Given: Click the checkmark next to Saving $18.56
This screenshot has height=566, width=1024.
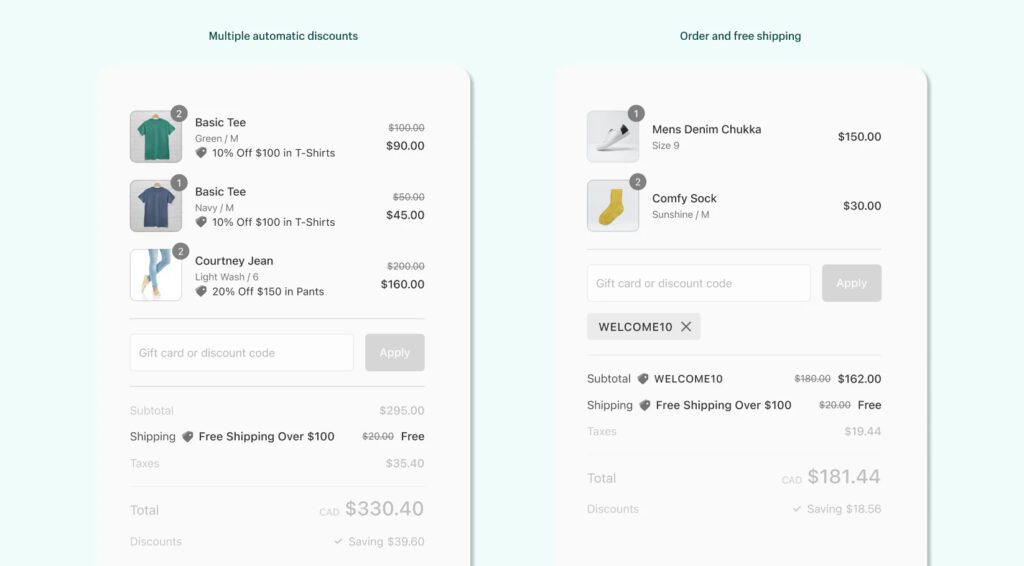Looking at the screenshot, I should [796, 509].
